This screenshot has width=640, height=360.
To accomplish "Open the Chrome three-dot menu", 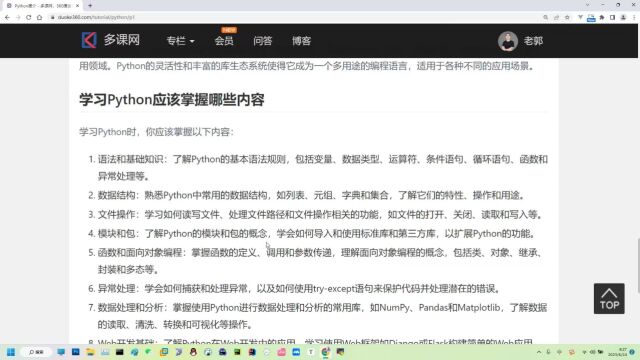I will pyautogui.click(x=634, y=17).
